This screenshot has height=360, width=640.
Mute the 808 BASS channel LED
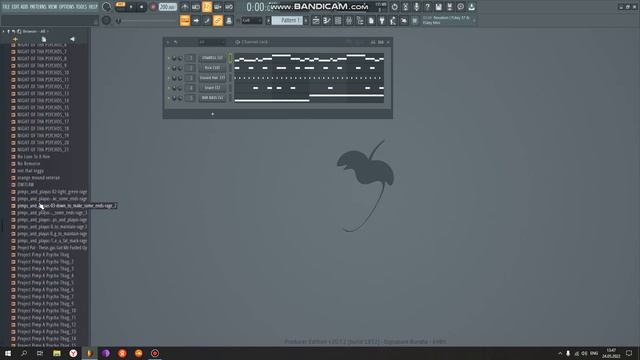[x=169, y=98]
